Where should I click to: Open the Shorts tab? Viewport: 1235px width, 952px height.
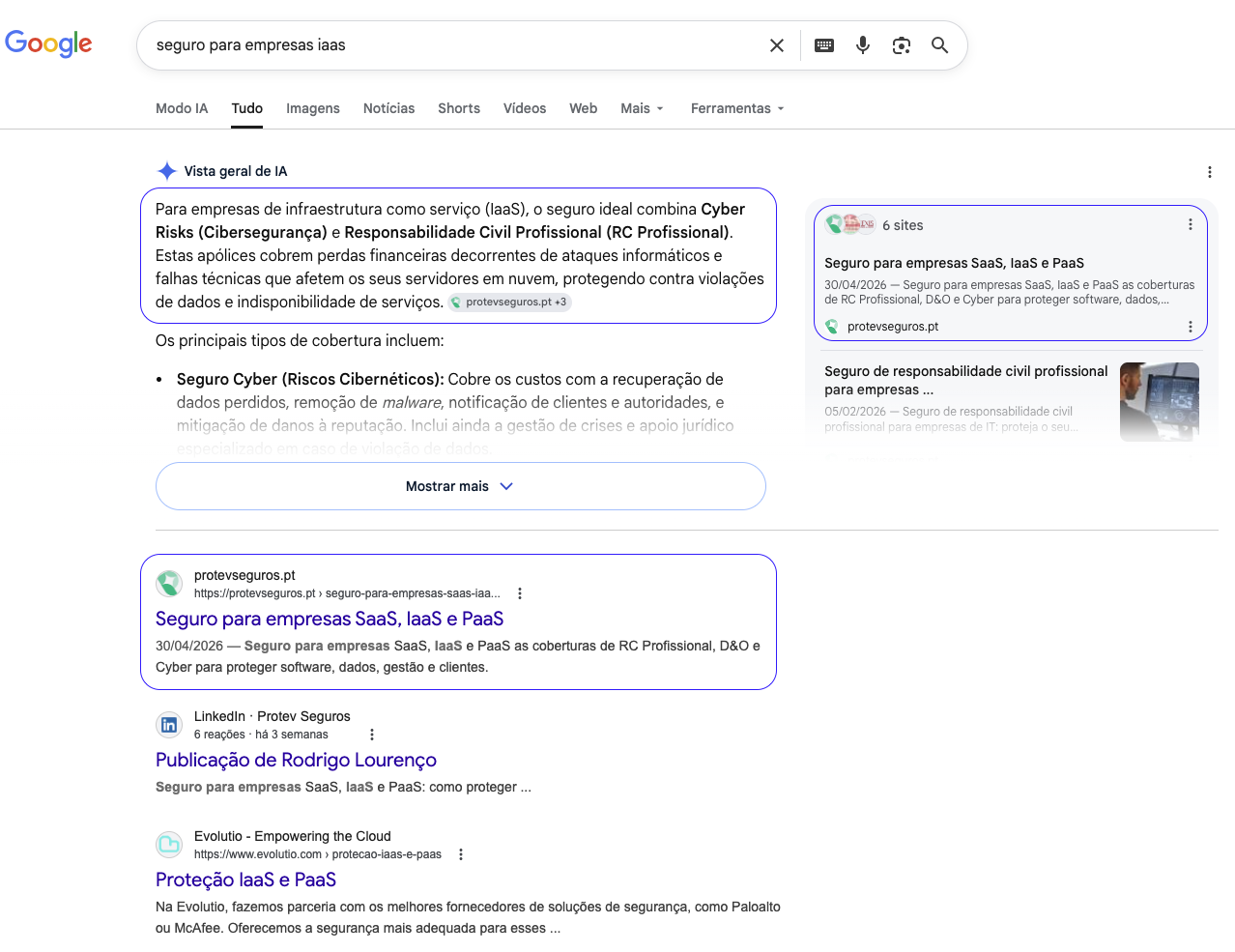click(459, 108)
